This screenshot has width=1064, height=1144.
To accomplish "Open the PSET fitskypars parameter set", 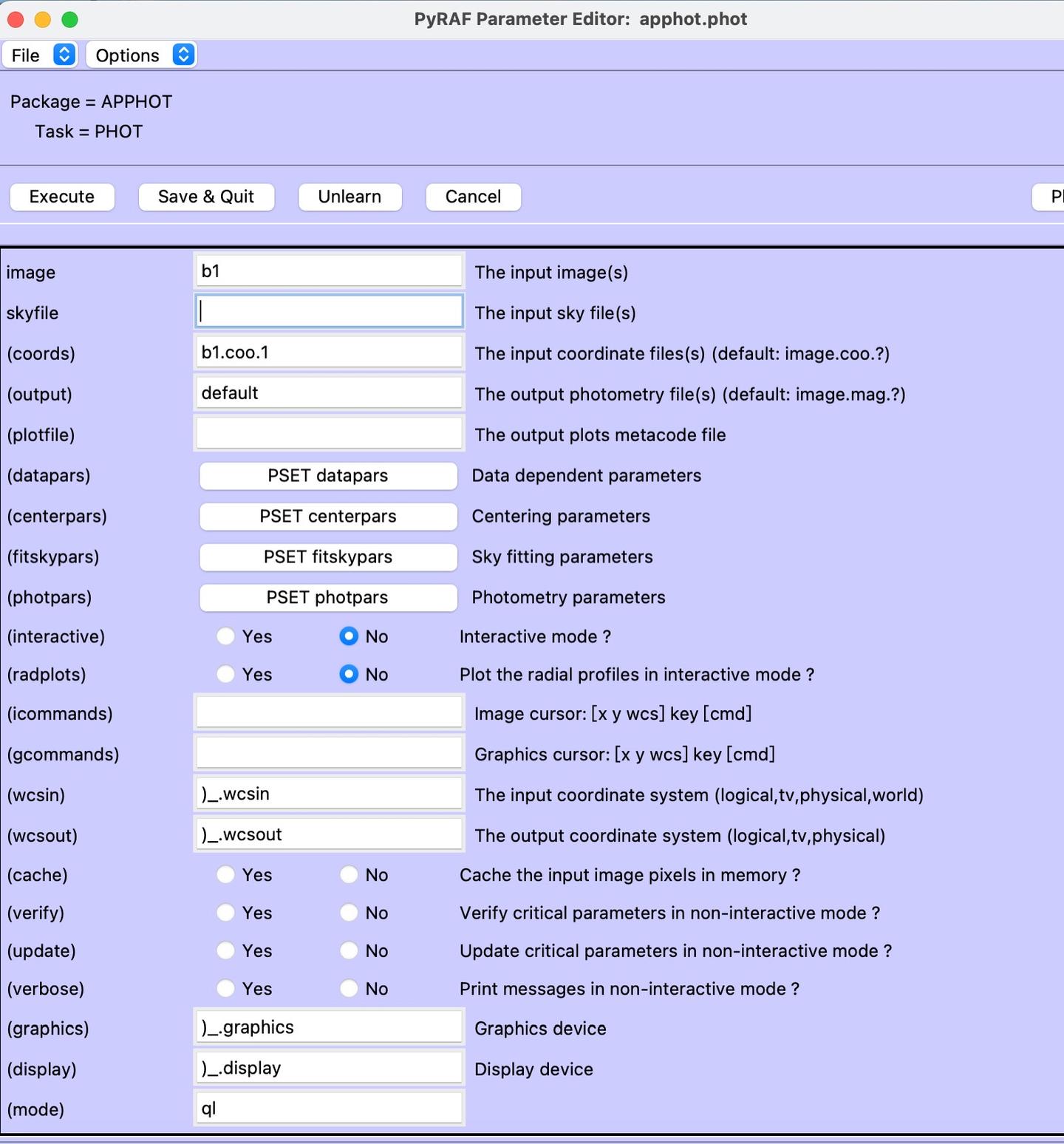I will click(x=328, y=557).
